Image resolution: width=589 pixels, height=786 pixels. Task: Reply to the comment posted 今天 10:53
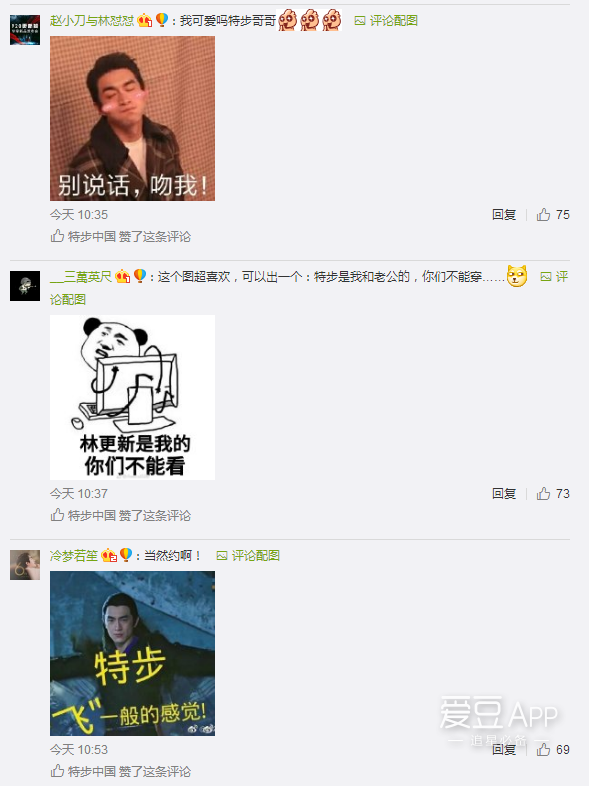tap(504, 749)
